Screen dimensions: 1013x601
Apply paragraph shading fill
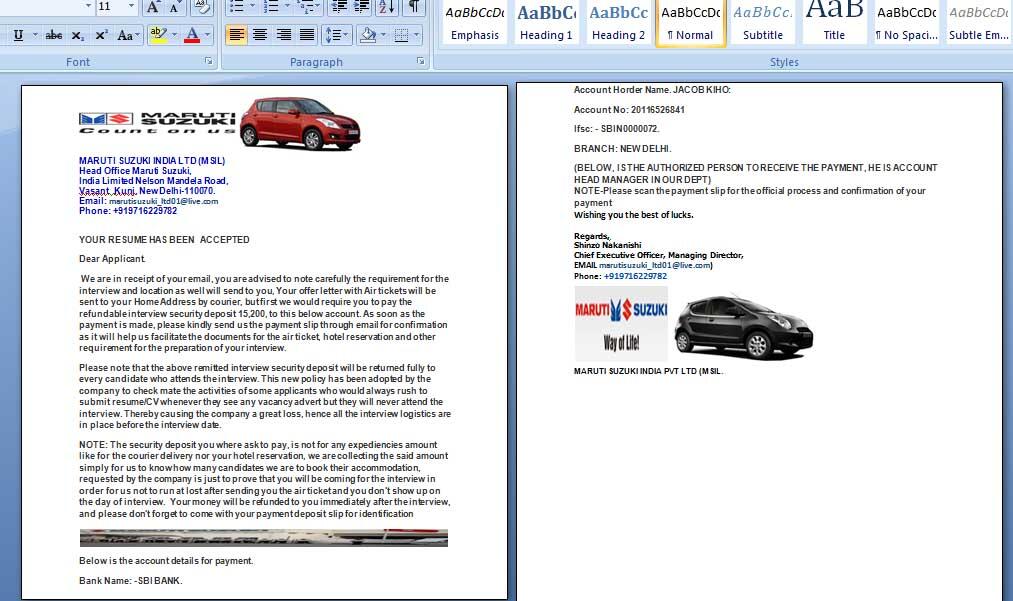[x=368, y=35]
